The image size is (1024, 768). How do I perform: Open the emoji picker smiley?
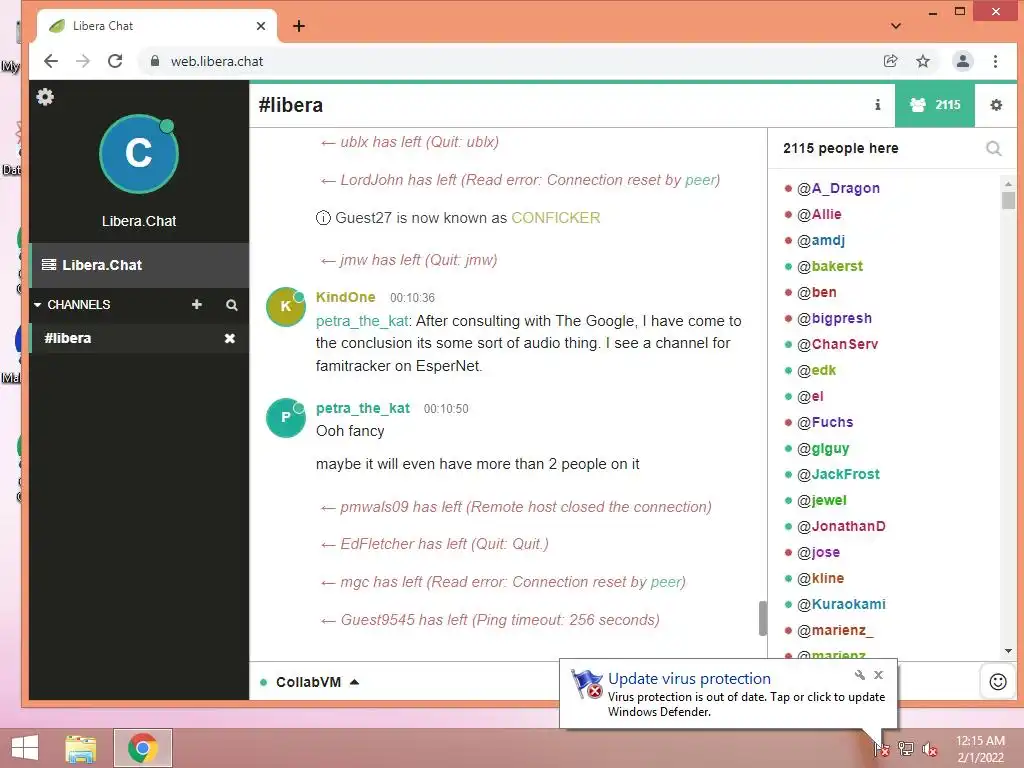(998, 682)
